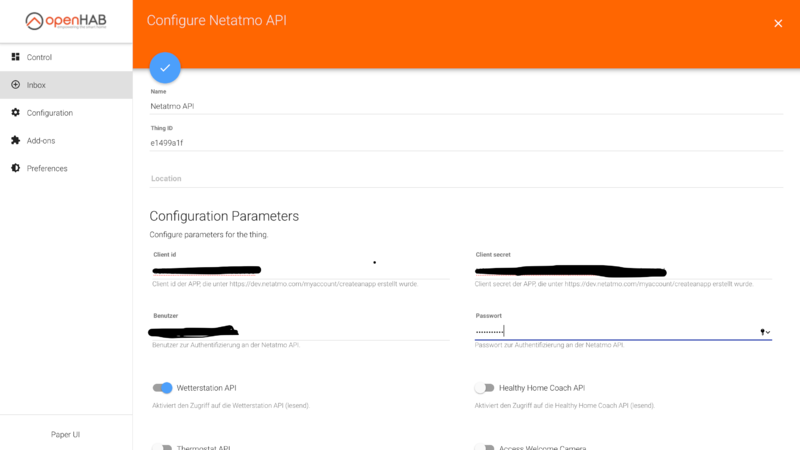The image size is (800, 450).
Task: Click the openHAB logo
Action: click(66, 21)
